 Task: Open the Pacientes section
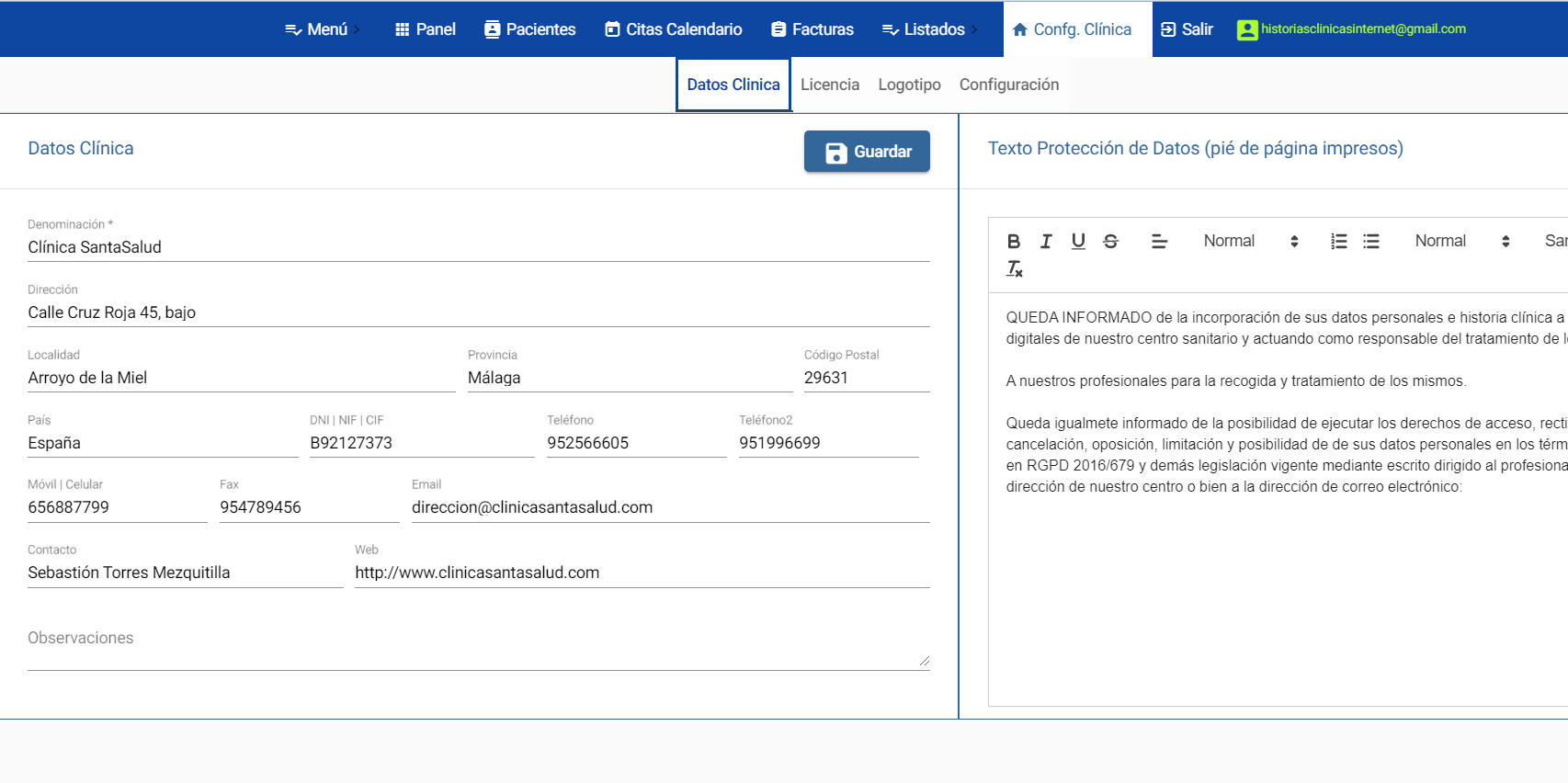529,29
